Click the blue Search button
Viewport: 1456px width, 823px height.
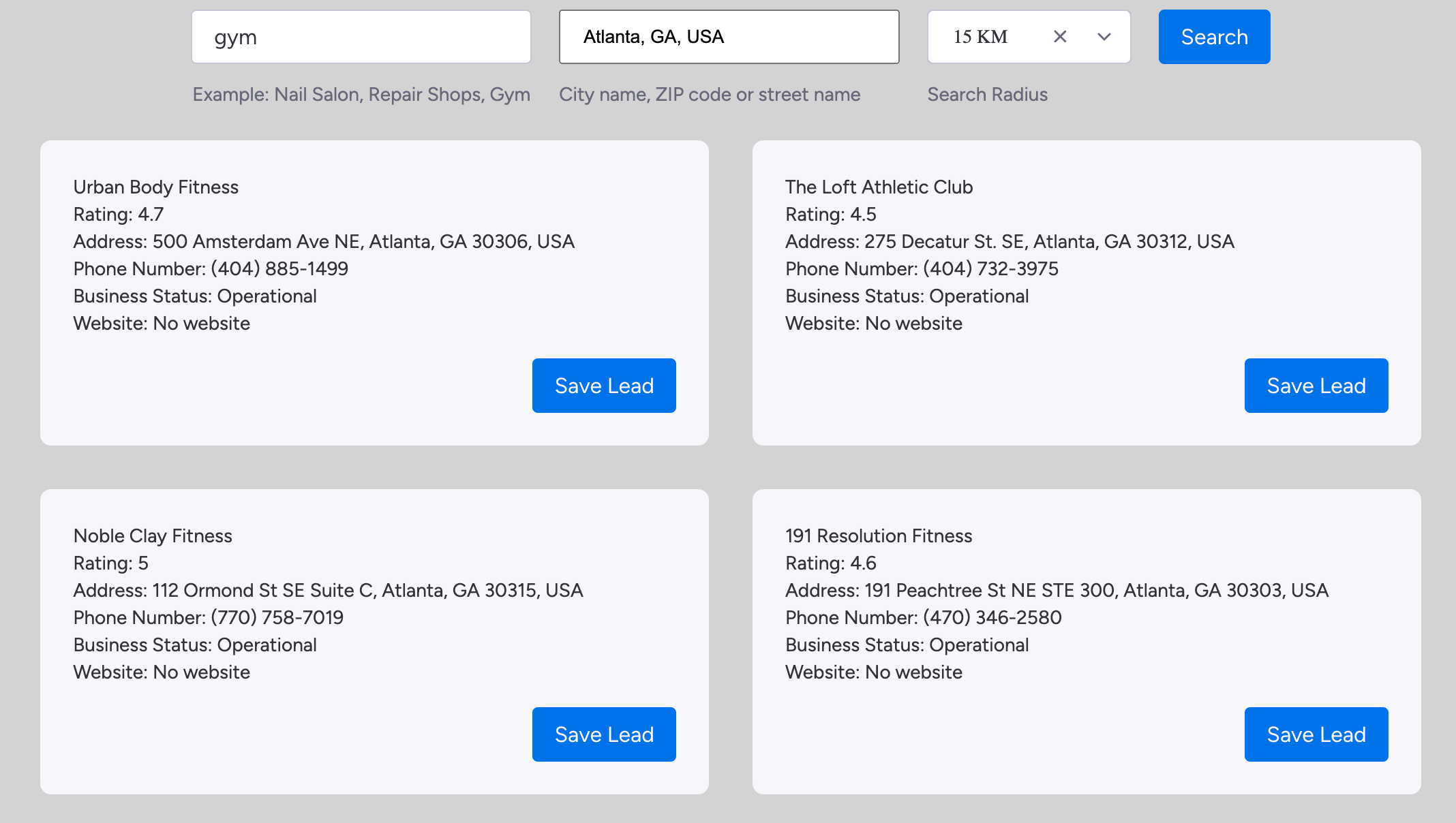click(x=1214, y=37)
